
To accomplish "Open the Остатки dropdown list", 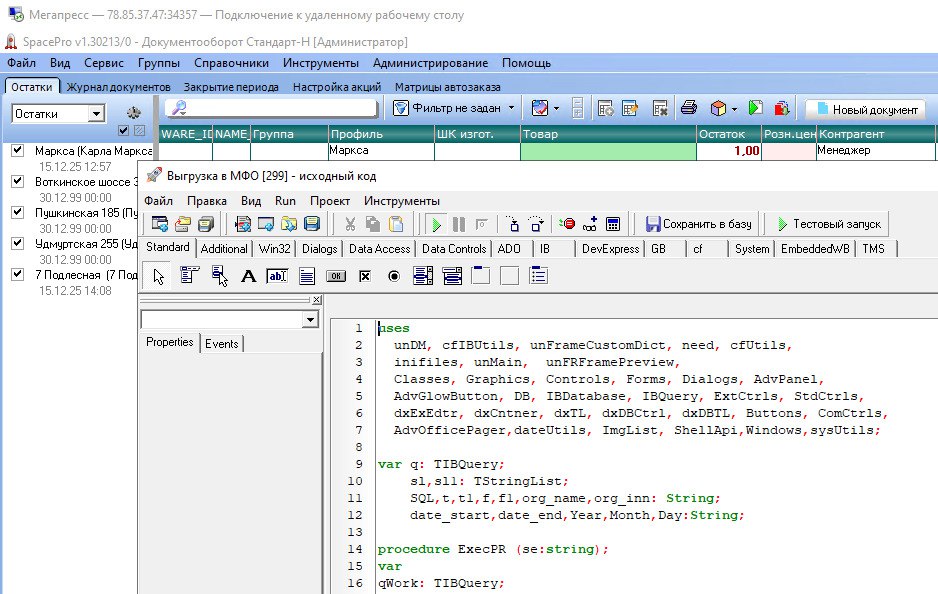I will tap(96, 114).
